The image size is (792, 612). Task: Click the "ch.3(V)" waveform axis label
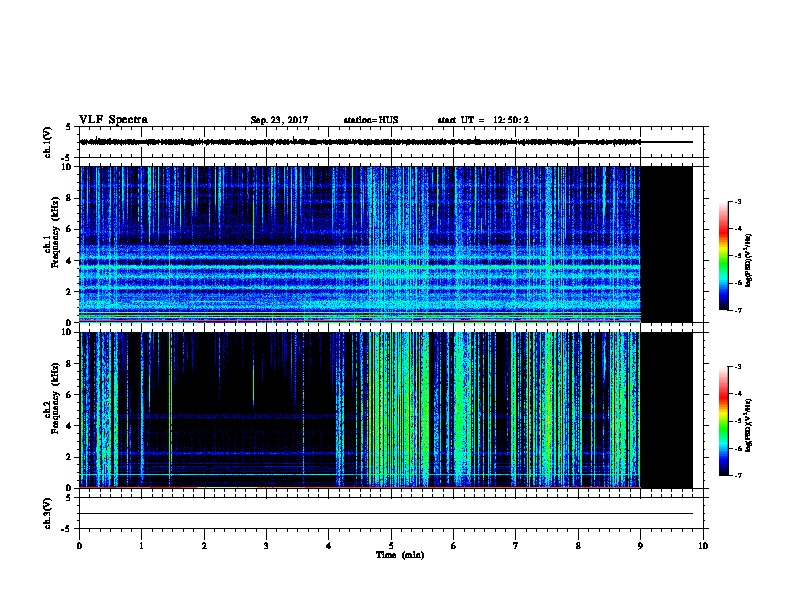pos(48,514)
